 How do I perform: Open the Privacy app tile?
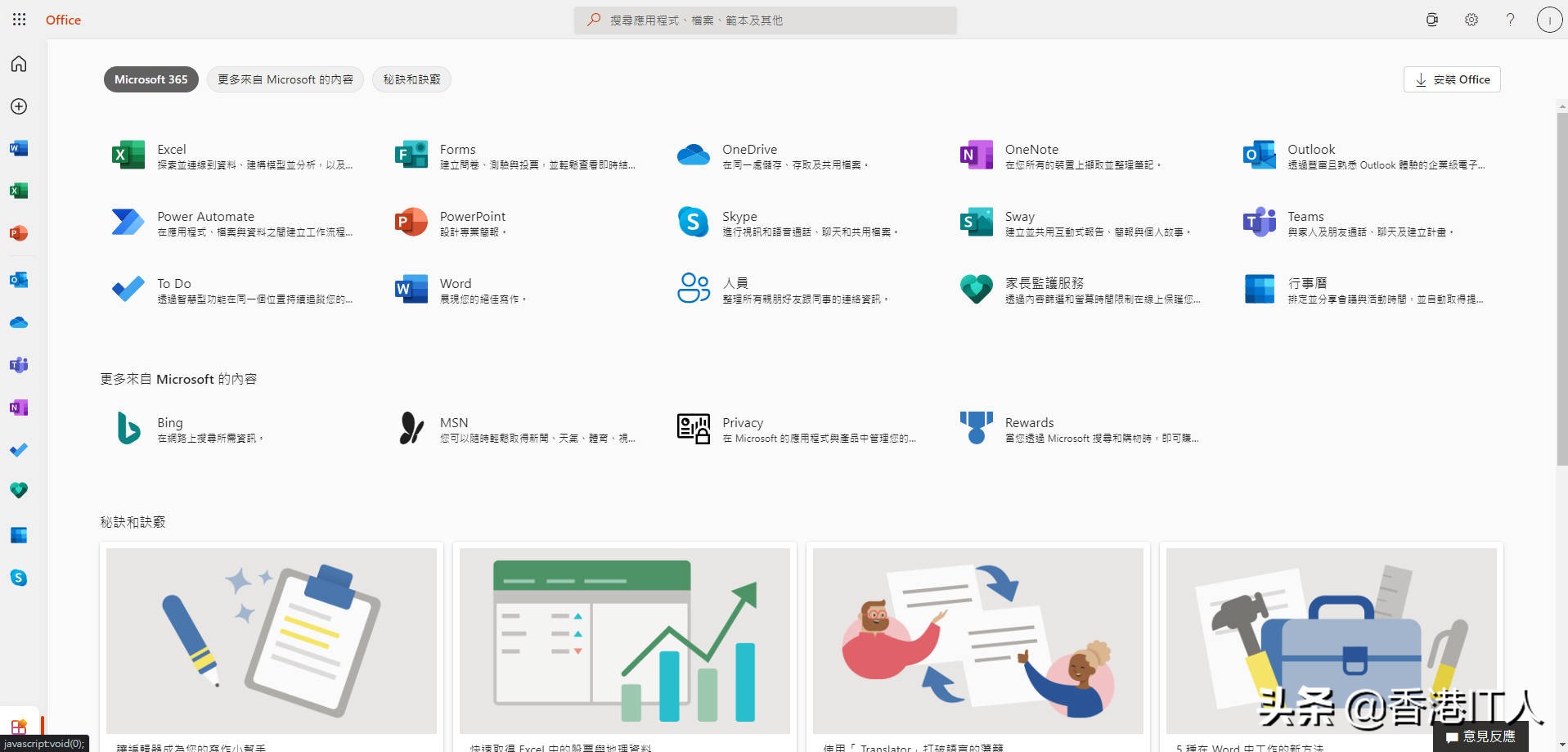click(798, 429)
